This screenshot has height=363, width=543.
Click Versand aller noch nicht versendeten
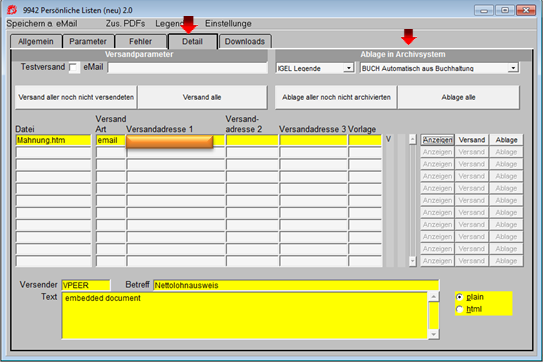tap(76, 97)
